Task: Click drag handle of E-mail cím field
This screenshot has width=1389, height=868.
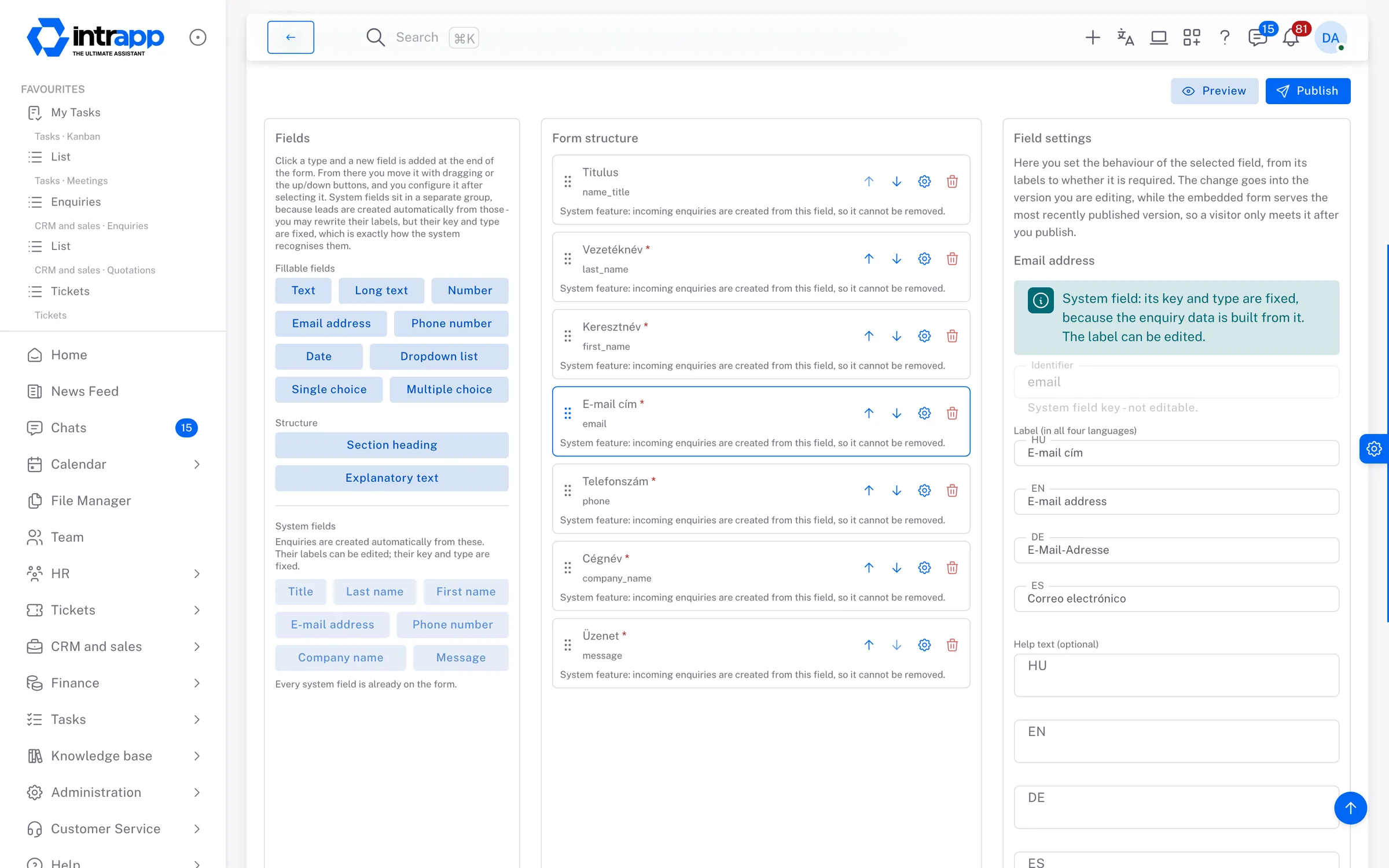Action: click(x=568, y=413)
